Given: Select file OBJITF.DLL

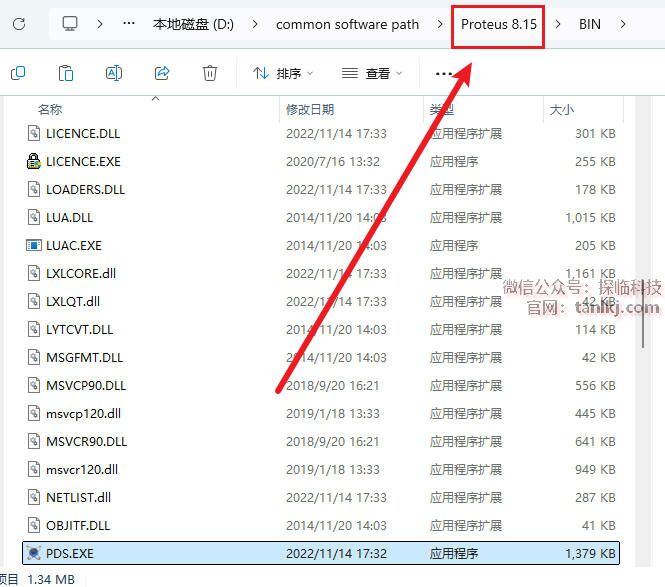Looking at the screenshot, I should click(x=321, y=526).
